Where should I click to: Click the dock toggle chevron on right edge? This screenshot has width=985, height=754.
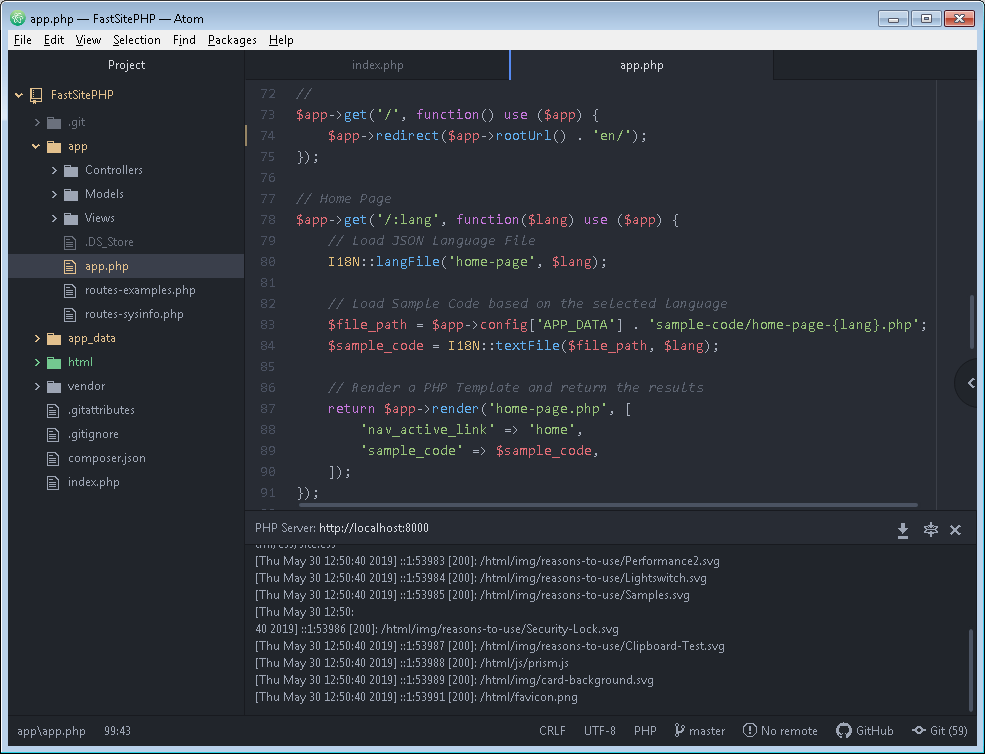coord(970,382)
